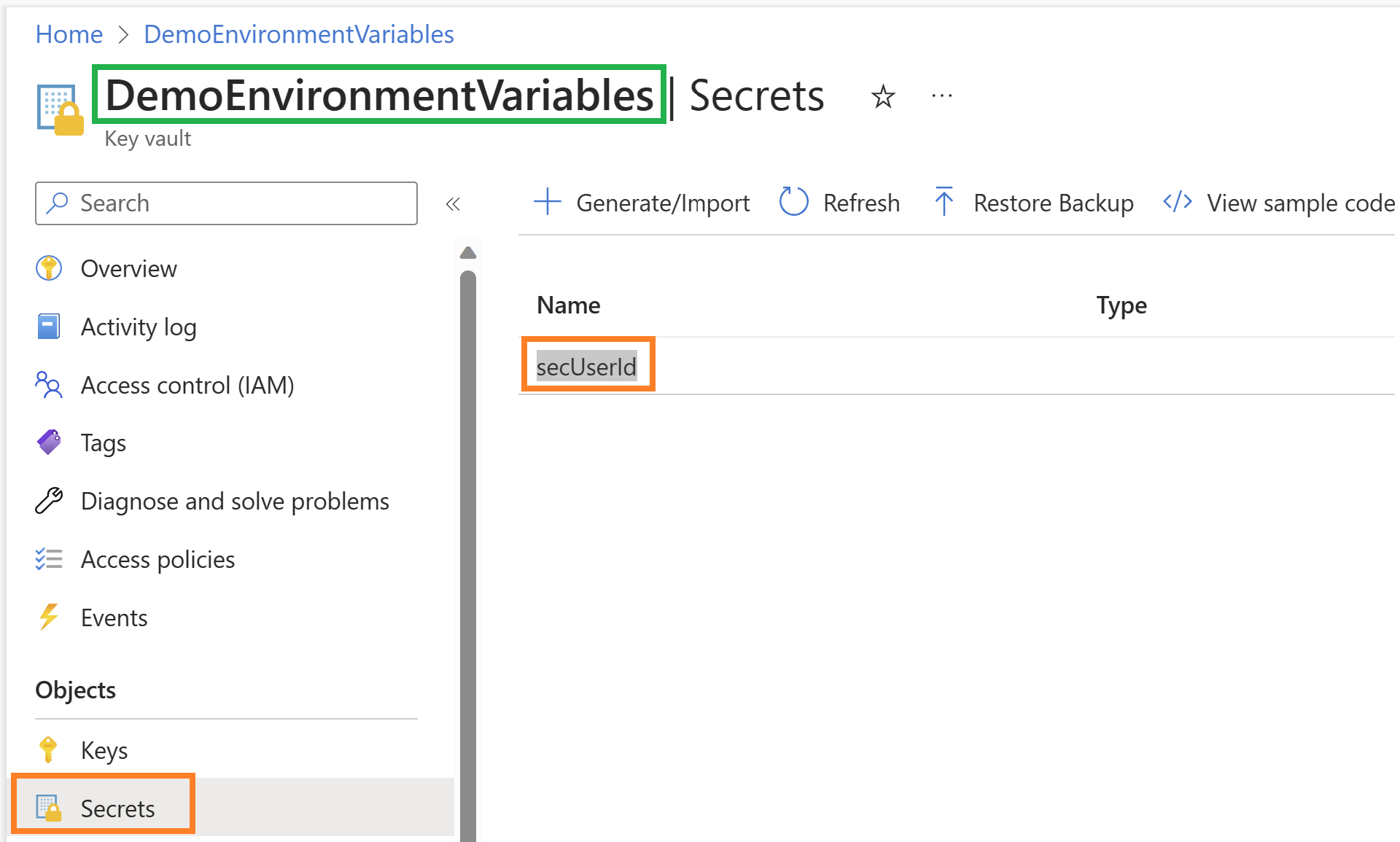The height and width of the screenshot is (842, 1400).
Task: Click scrollbar up arrow in sidebar
Action: coord(468,253)
